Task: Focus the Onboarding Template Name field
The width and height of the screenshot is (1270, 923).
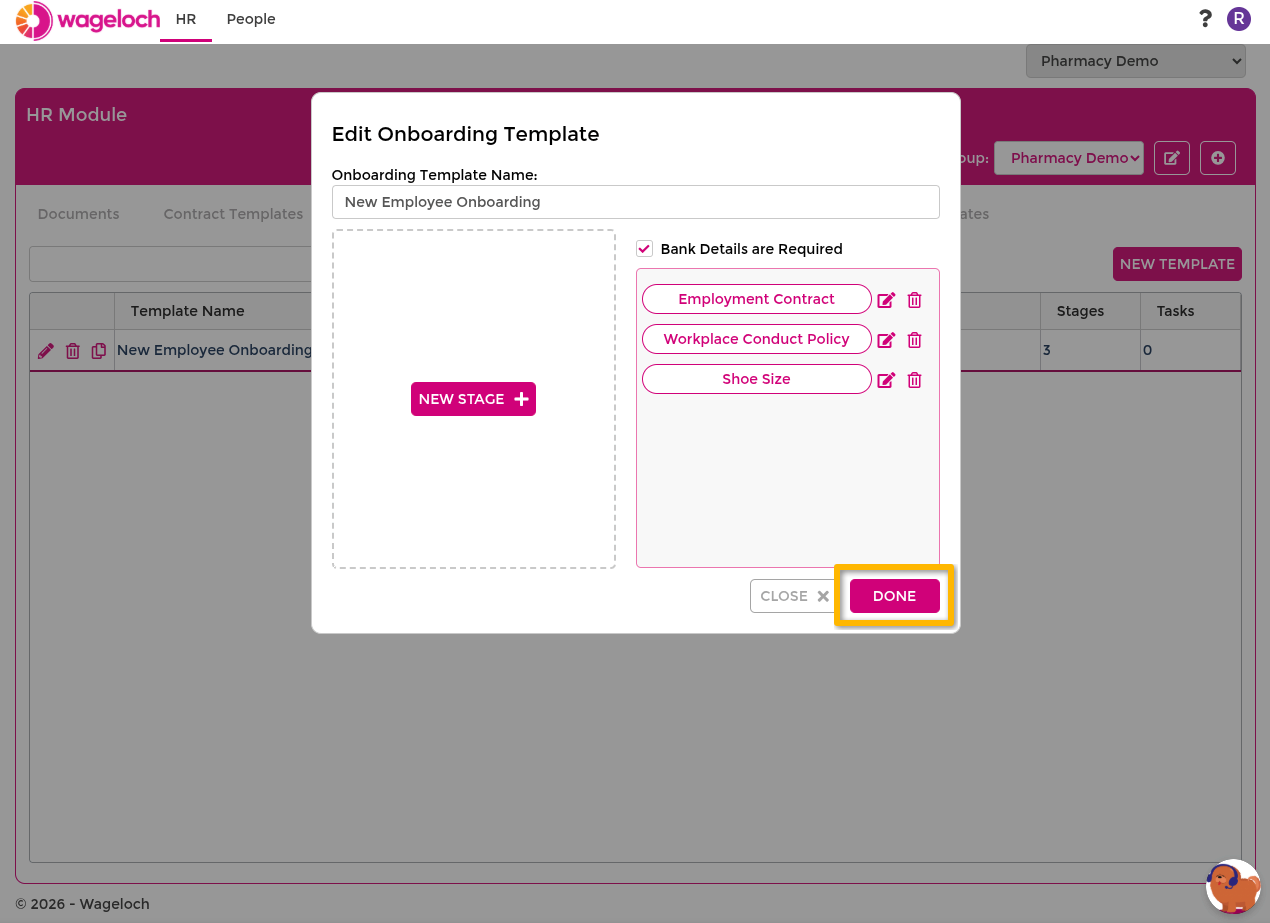Action: point(636,202)
